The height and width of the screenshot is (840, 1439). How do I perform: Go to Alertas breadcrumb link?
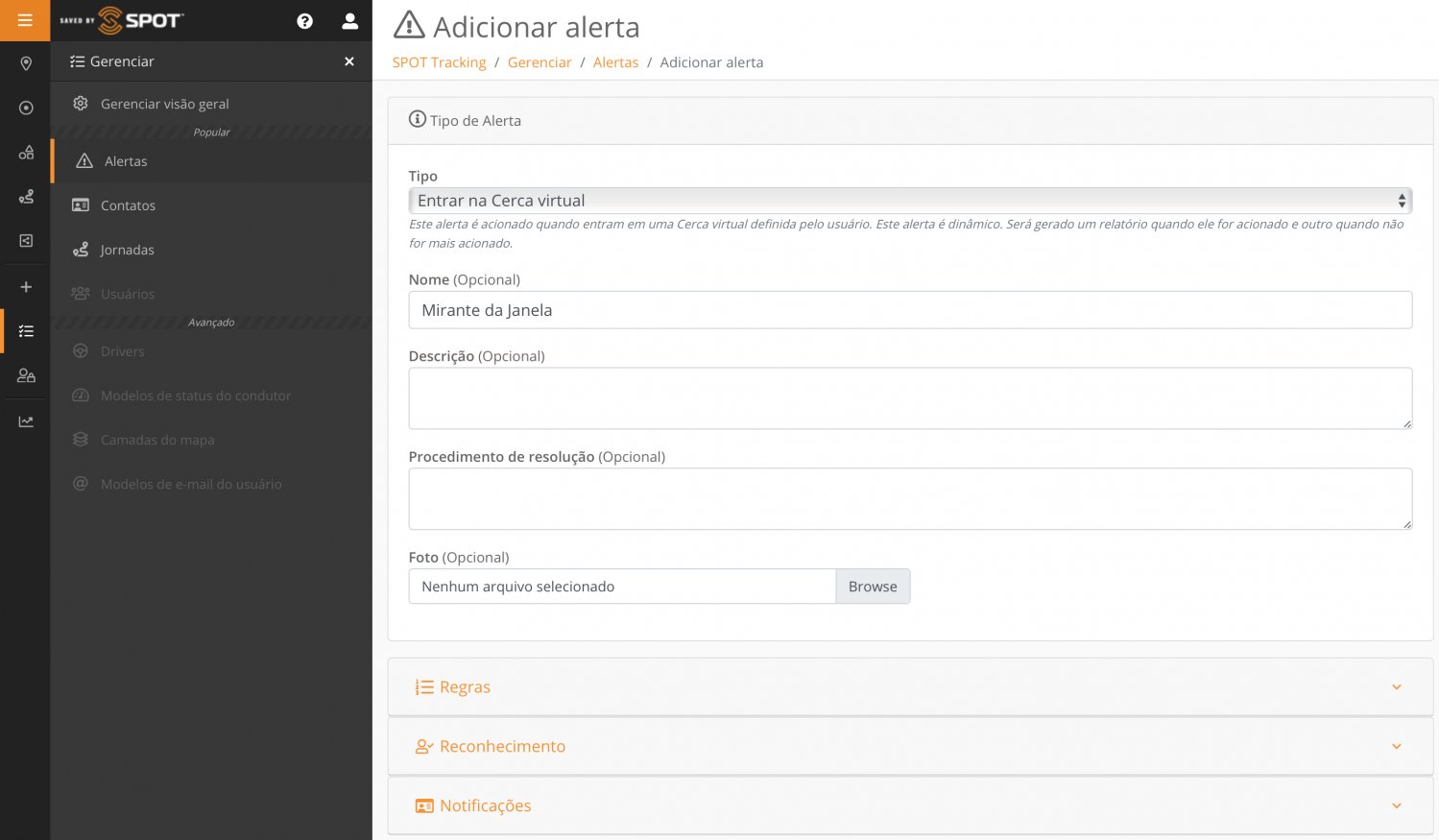tap(615, 62)
